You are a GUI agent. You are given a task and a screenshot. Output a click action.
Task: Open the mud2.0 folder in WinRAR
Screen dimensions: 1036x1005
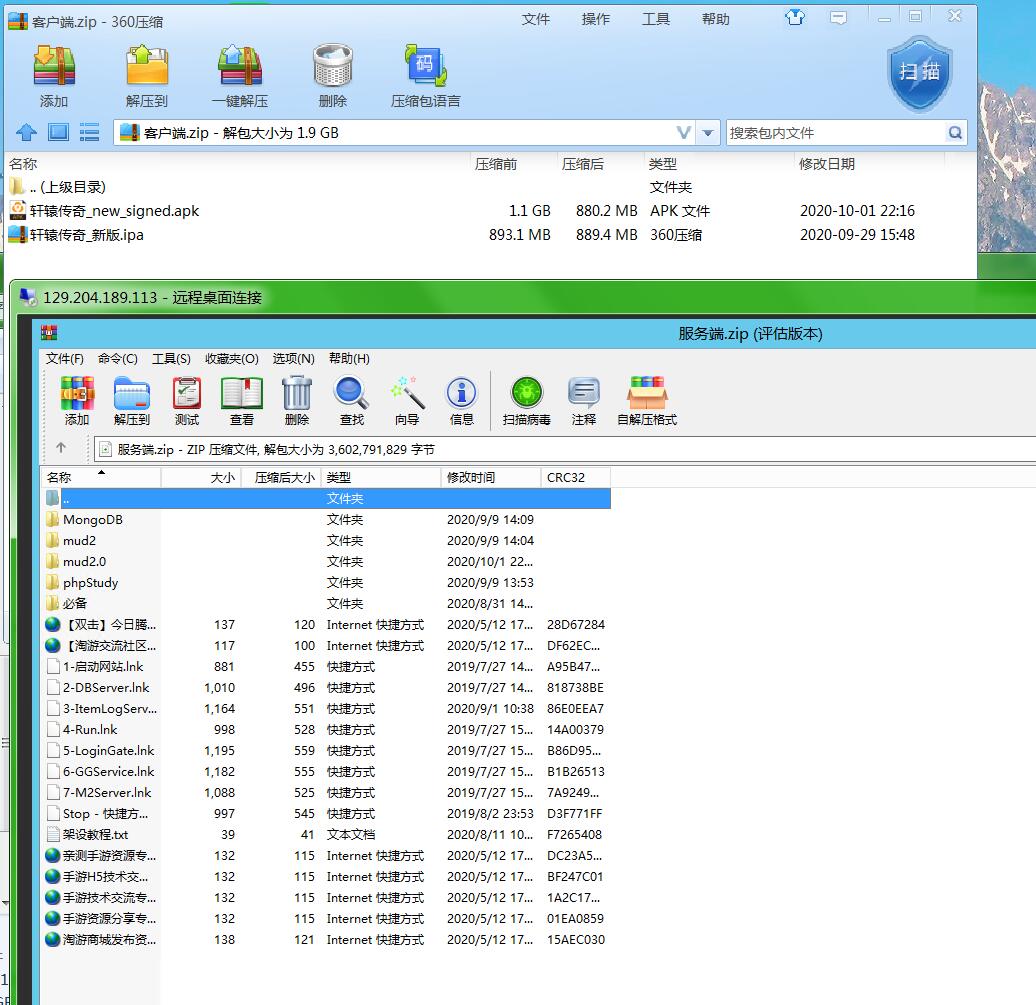[84, 562]
